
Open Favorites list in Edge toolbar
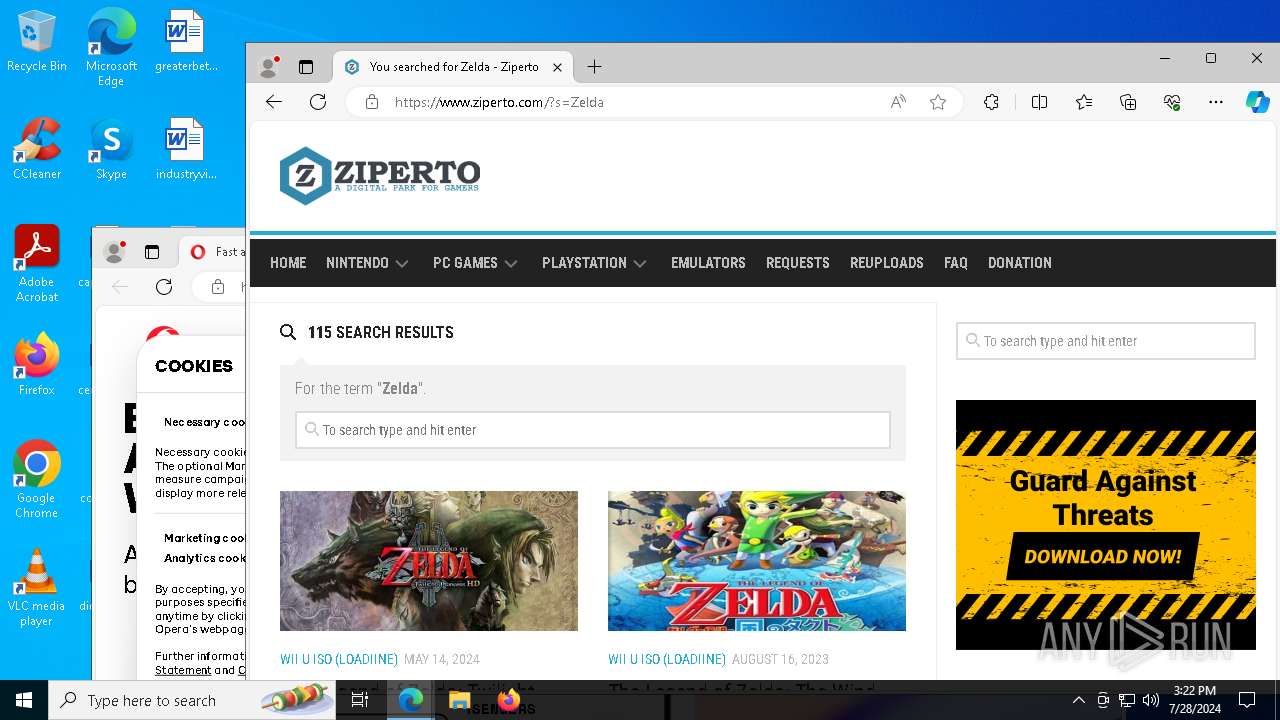click(x=1084, y=102)
